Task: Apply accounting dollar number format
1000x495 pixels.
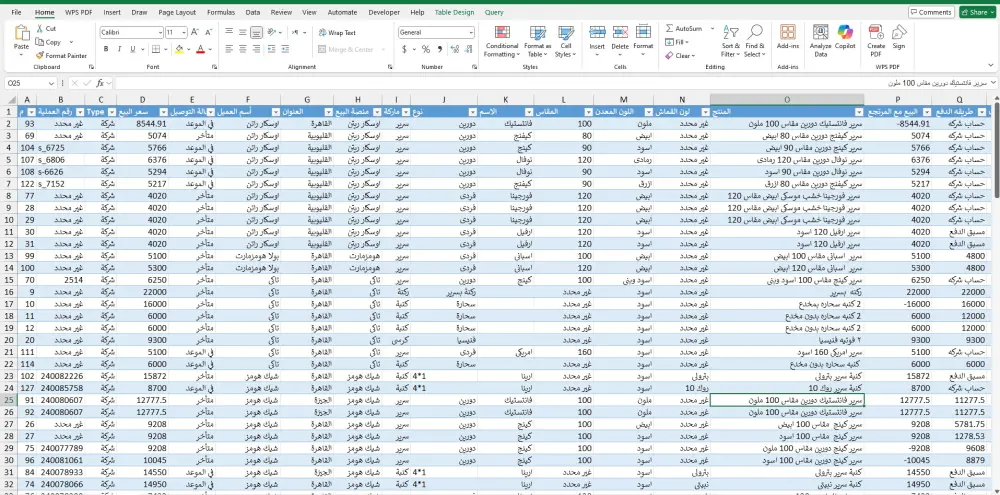Action: [404, 49]
